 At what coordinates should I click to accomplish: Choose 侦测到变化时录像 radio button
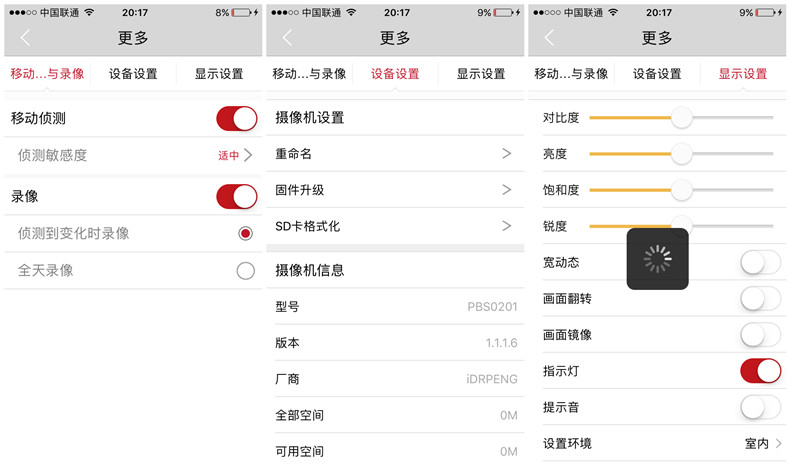click(245, 233)
